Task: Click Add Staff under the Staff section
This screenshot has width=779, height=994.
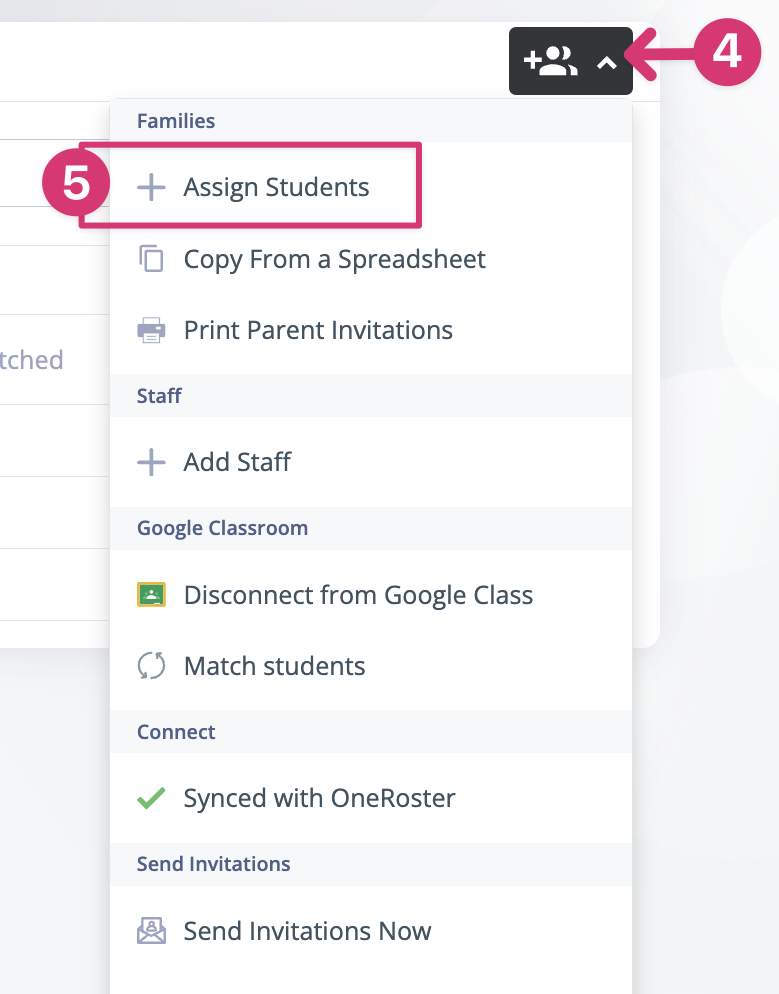Action: 236,462
